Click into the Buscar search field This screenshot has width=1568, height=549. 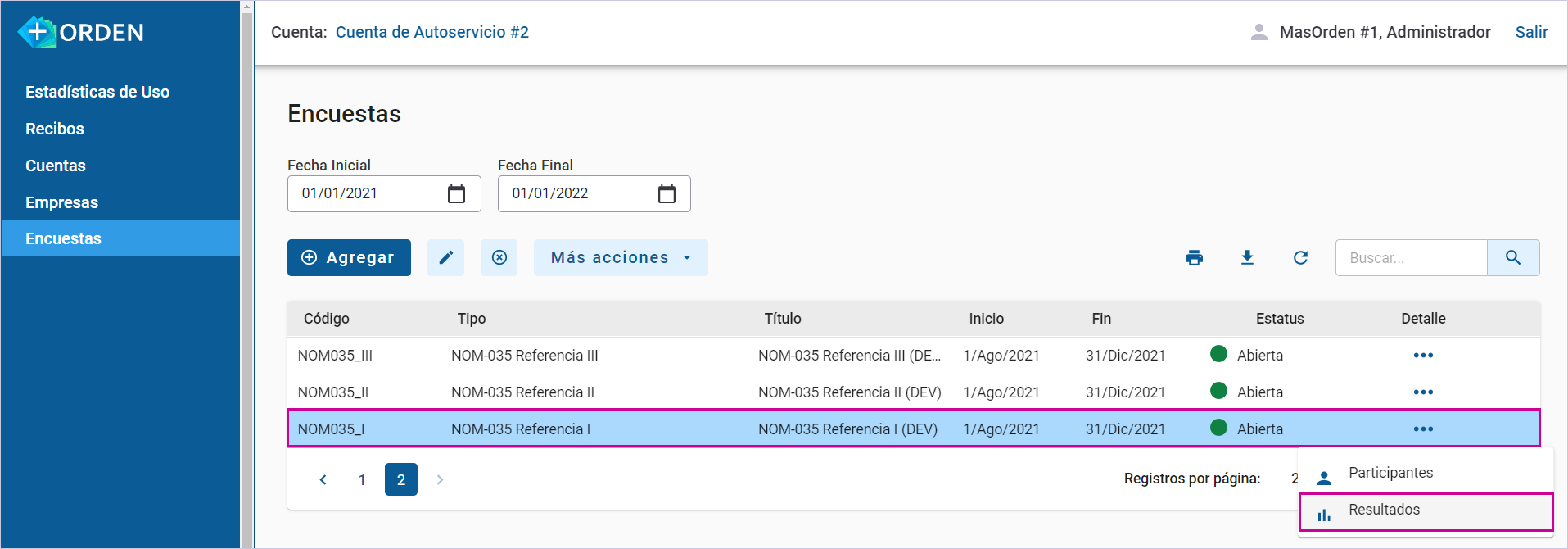pyautogui.click(x=1410, y=257)
